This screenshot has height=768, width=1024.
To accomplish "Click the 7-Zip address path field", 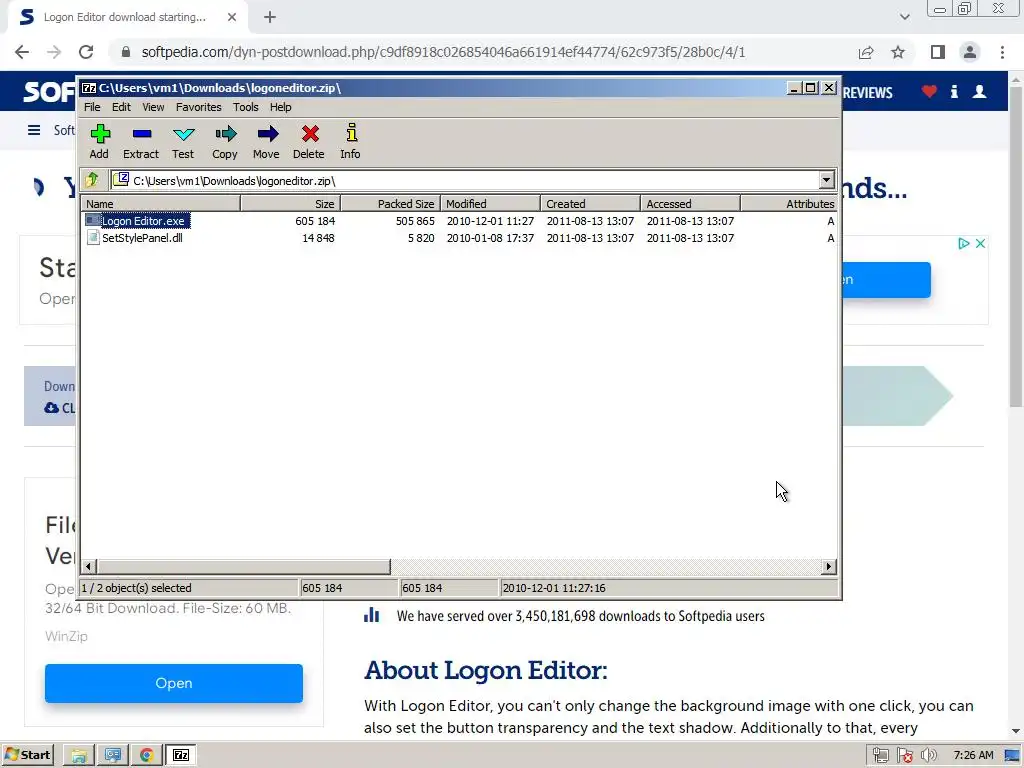I will coord(465,180).
